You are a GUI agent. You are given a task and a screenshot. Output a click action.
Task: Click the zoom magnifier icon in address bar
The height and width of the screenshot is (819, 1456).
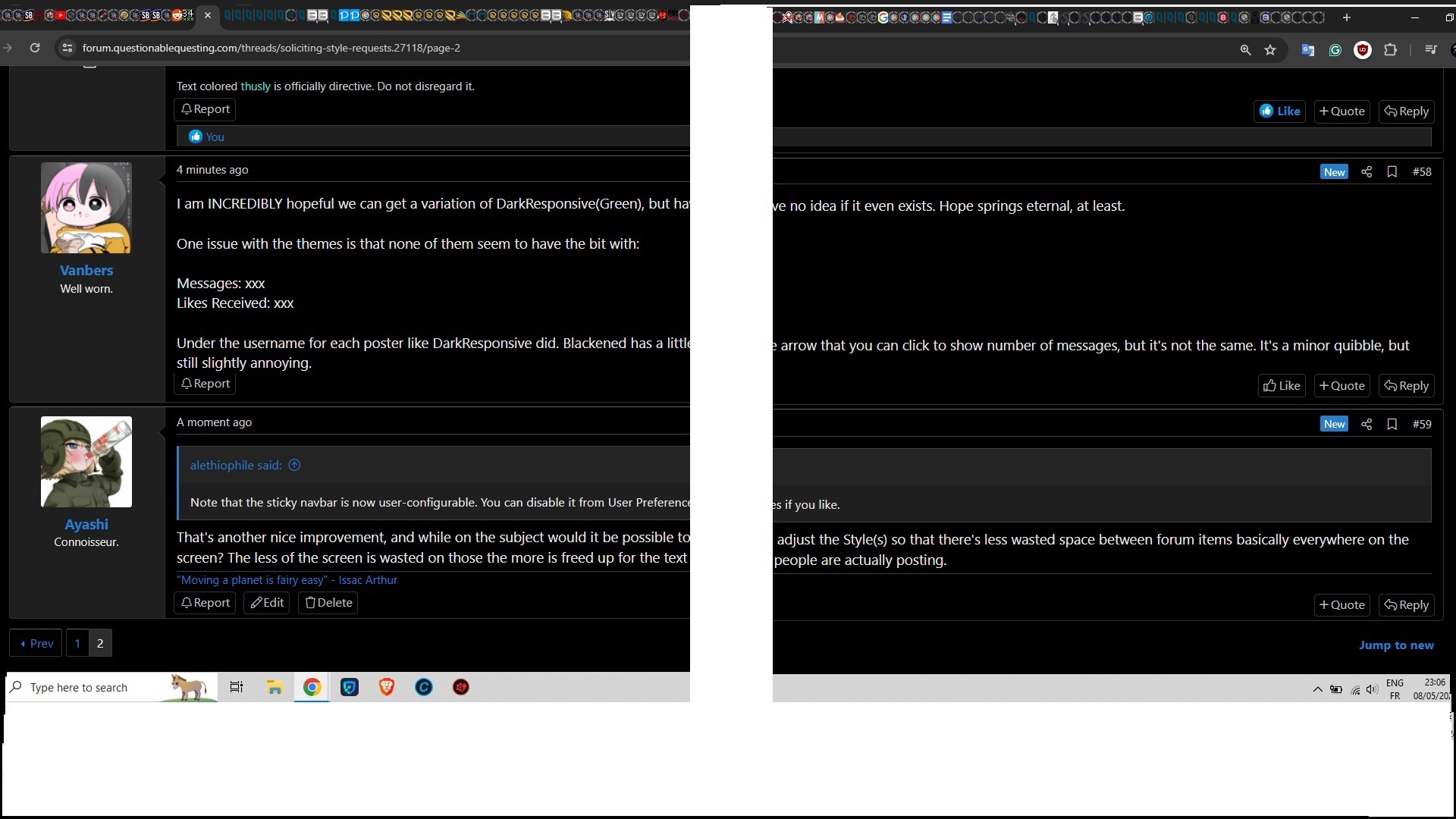1245,50
